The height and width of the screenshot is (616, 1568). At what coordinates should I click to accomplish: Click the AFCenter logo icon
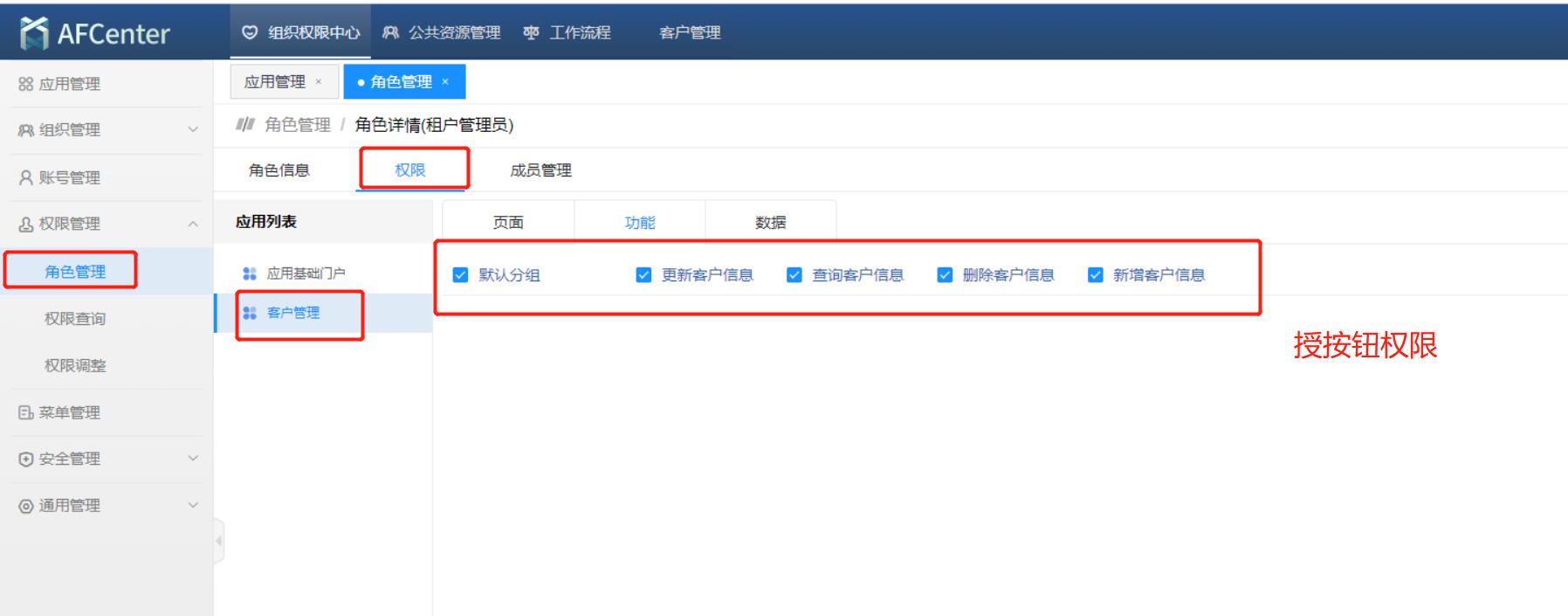34,33
